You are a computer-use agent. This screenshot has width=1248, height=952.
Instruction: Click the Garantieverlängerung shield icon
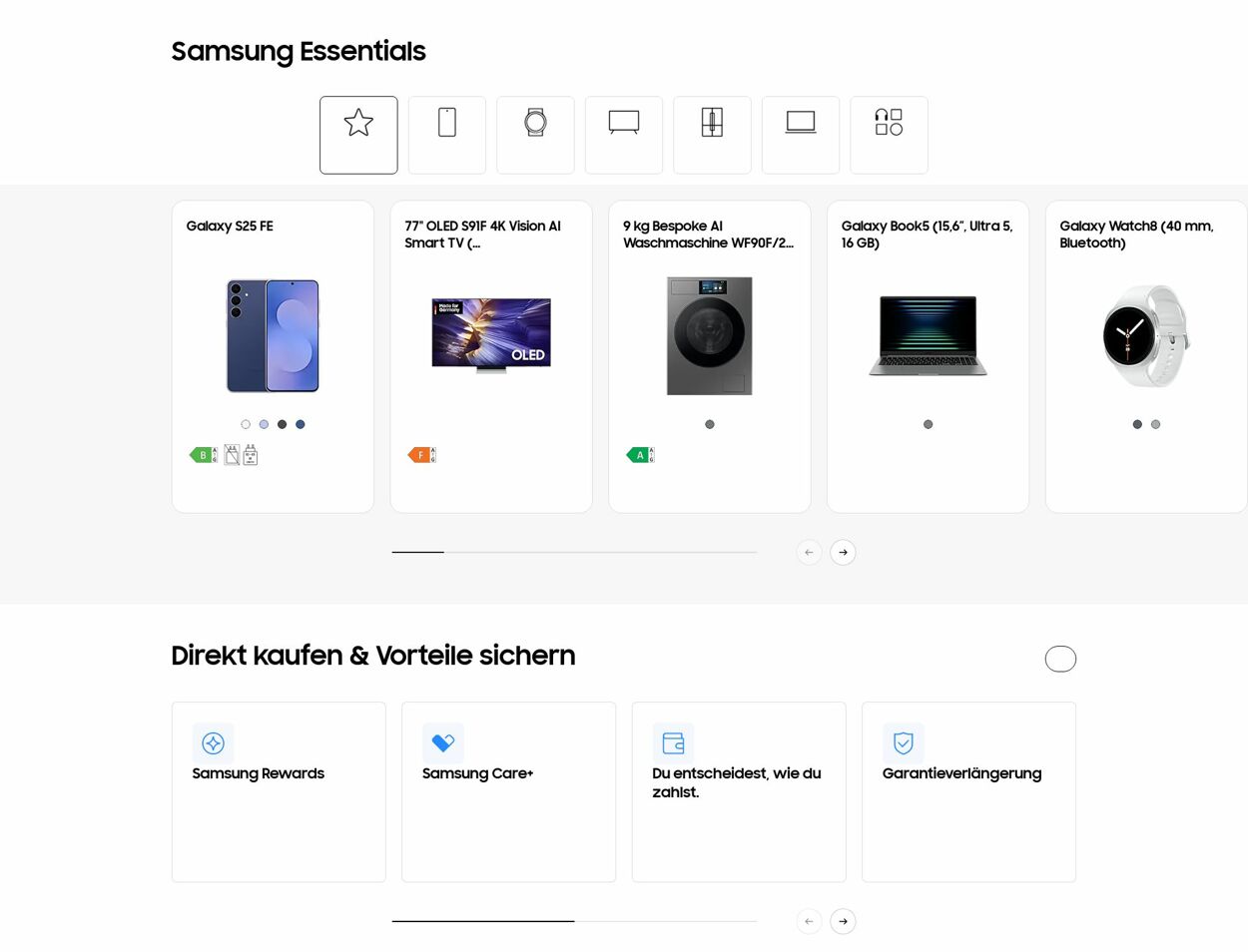904,743
